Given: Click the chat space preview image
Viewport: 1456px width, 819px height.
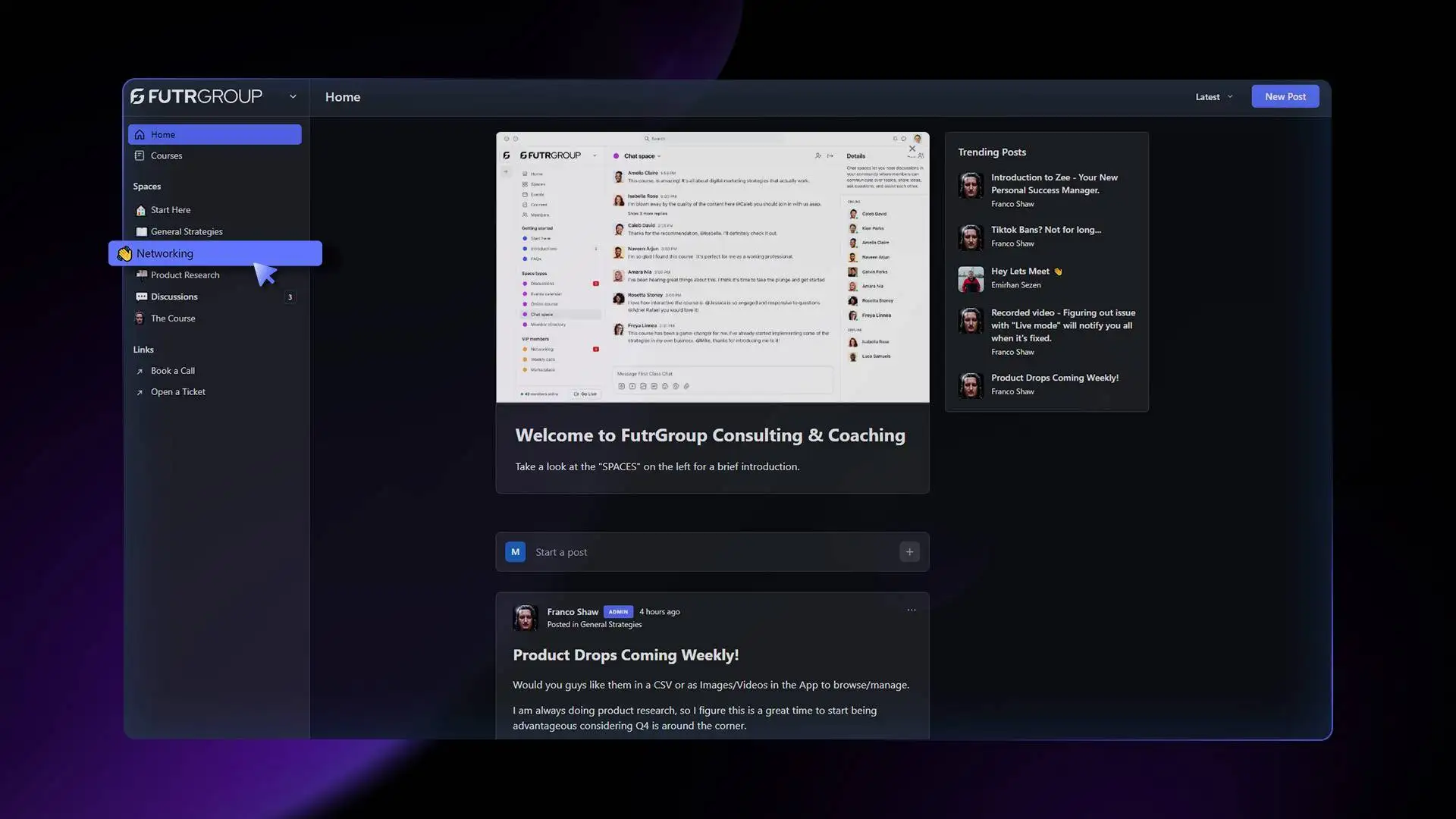Looking at the screenshot, I should (712, 267).
